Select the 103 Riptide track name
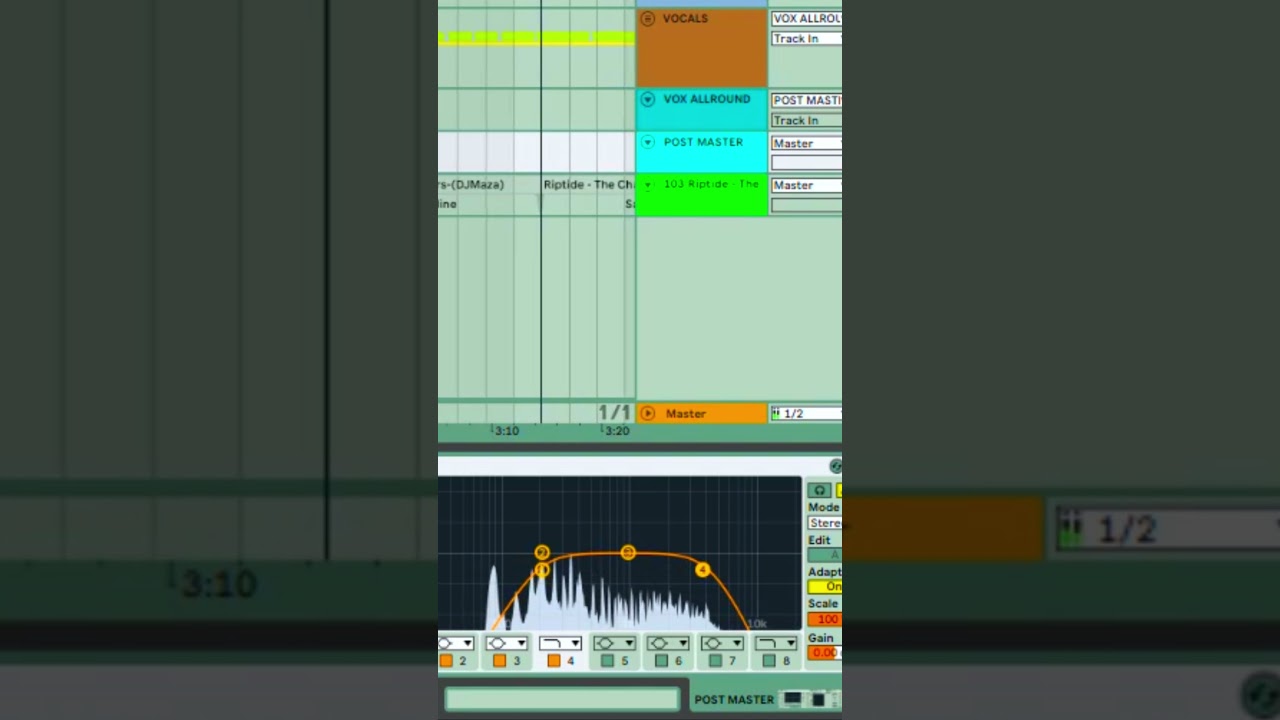The image size is (1280, 720). [711, 184]
